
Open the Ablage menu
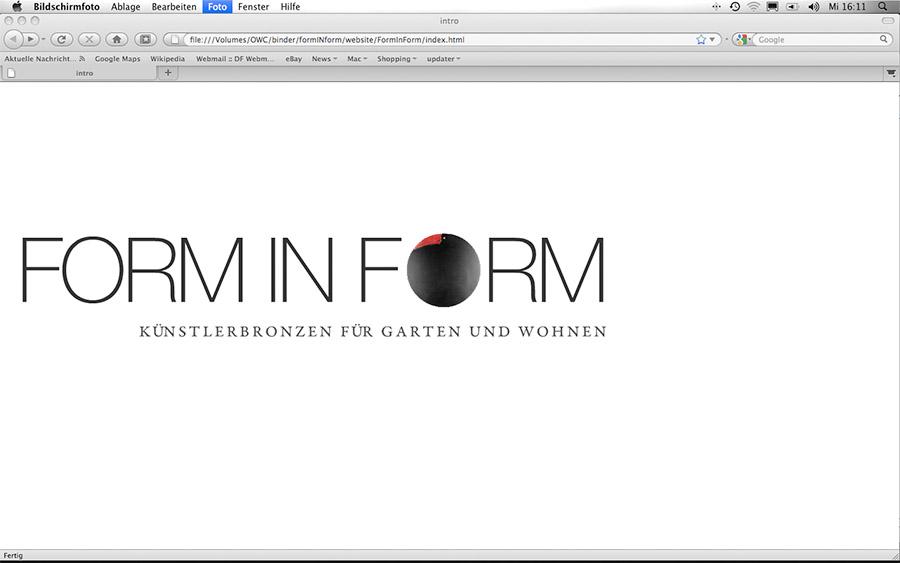click(125, 6)
